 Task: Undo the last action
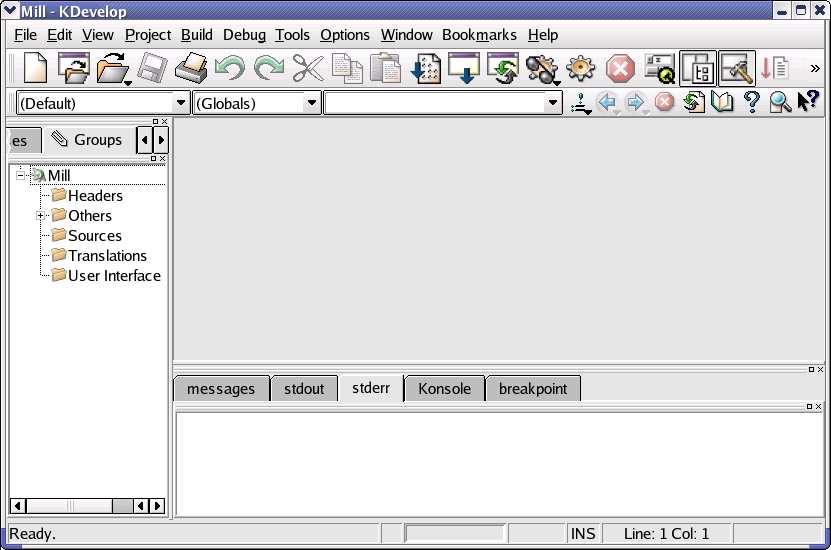[230, 68]
